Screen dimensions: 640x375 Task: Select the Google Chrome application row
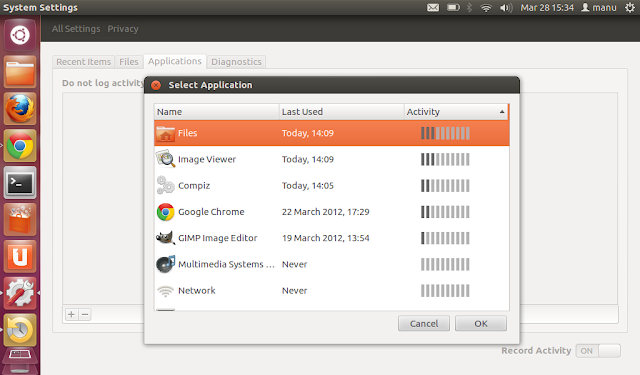pos(331,212)
